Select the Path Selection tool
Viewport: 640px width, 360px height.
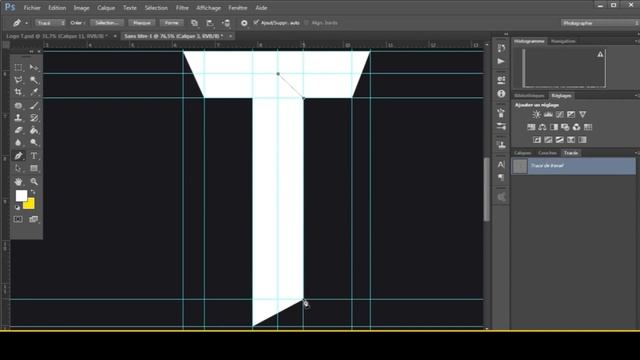pos(18,168)
